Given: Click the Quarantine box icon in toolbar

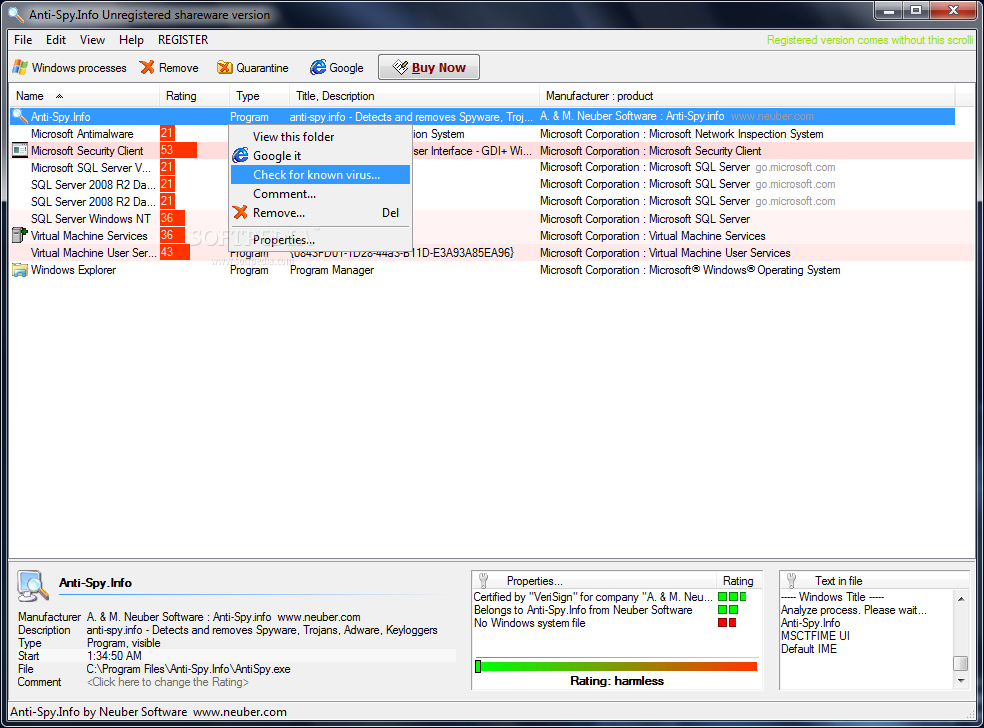Looking at the screenshot, I should tap(225, 67).
